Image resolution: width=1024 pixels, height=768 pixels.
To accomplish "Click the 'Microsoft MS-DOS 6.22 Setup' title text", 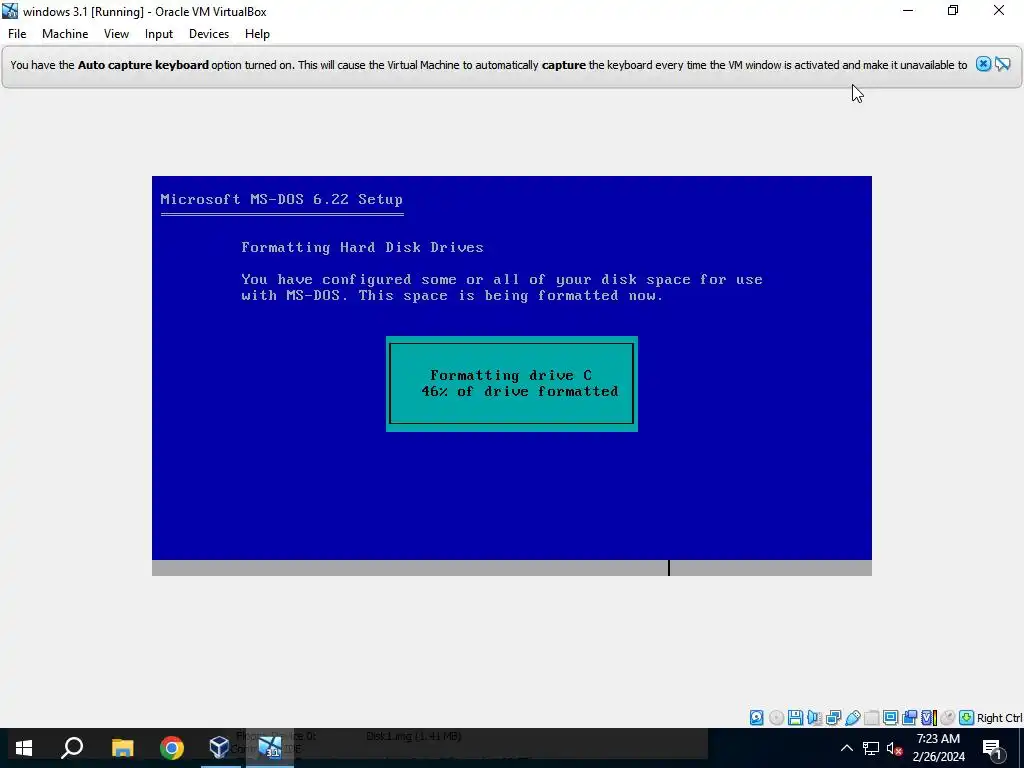I will (x=281, y=199).
